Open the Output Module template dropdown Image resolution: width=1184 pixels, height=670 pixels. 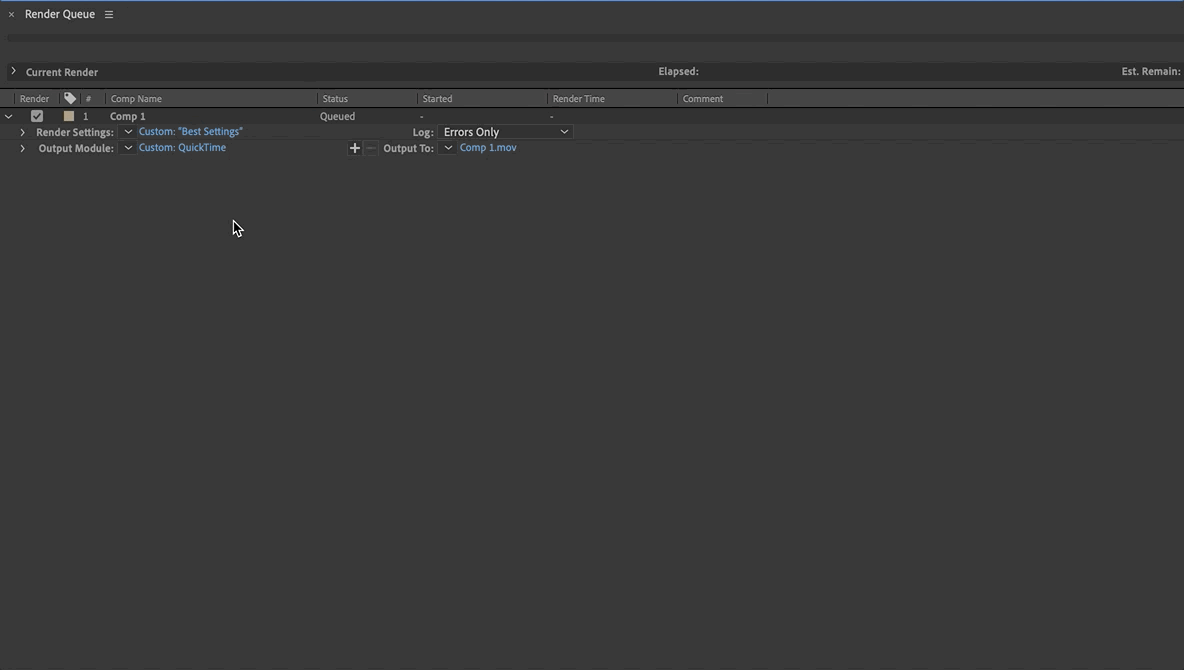point(128,147)
